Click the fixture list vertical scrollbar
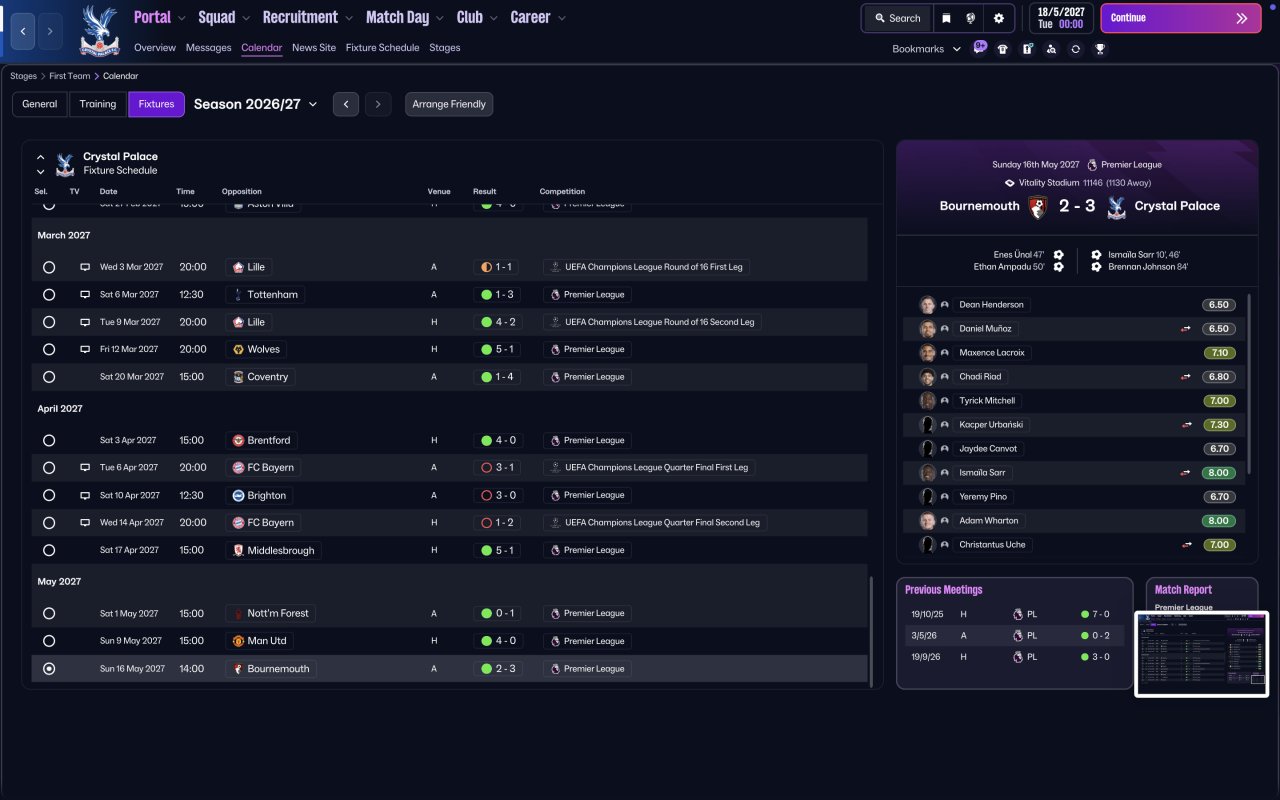The image size is (1280, 800). tap(872, 630)
